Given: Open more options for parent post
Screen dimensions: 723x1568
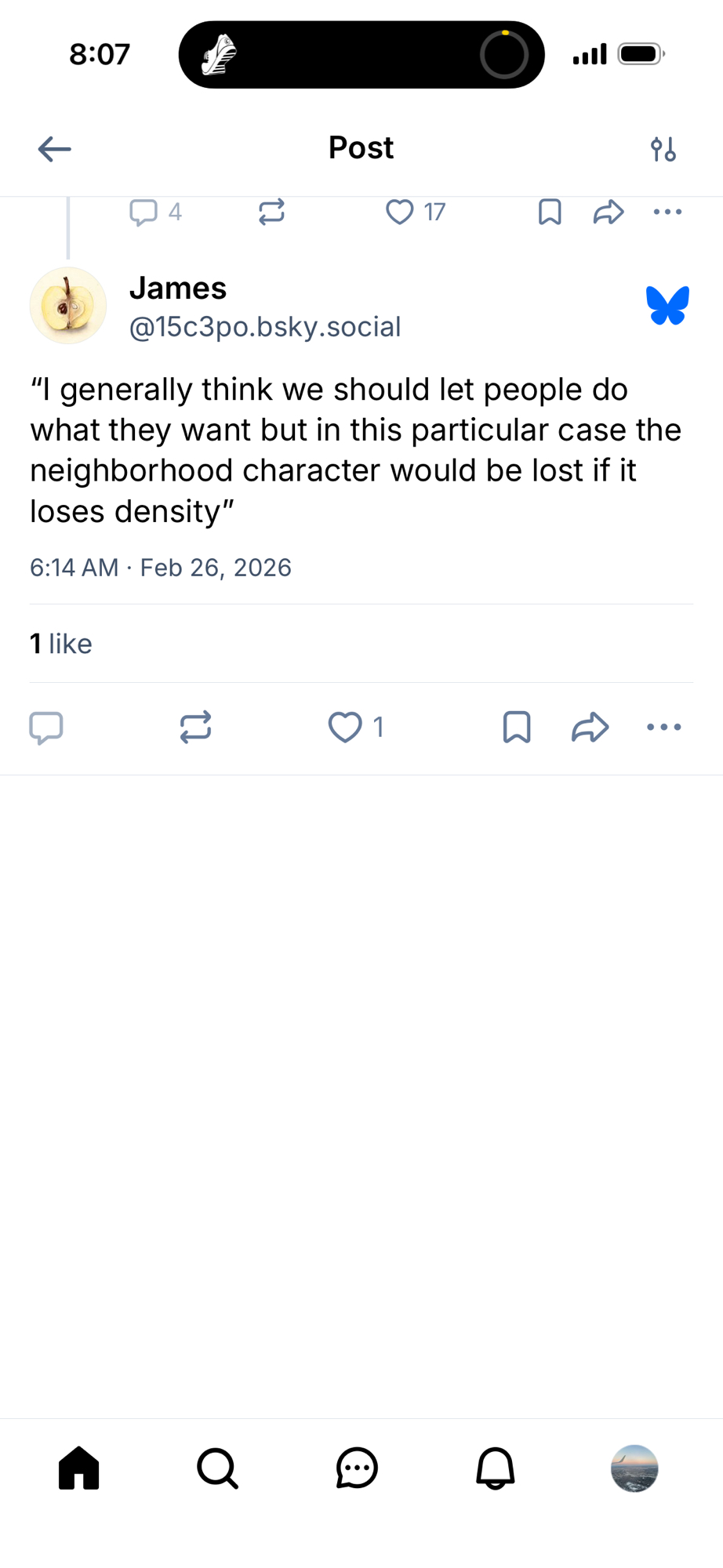Looking at the screenshot, I should (667, 212).
